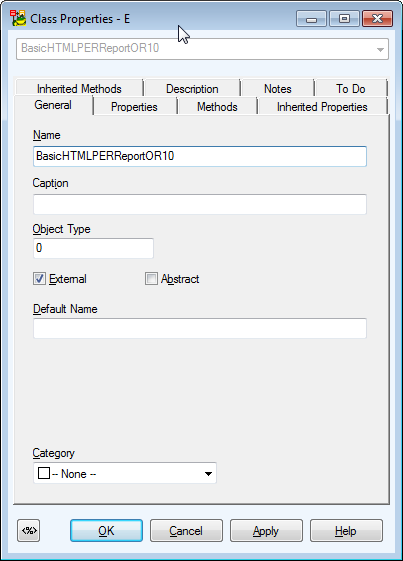Enable the Abstract checkbox

(x=151, y=279)
